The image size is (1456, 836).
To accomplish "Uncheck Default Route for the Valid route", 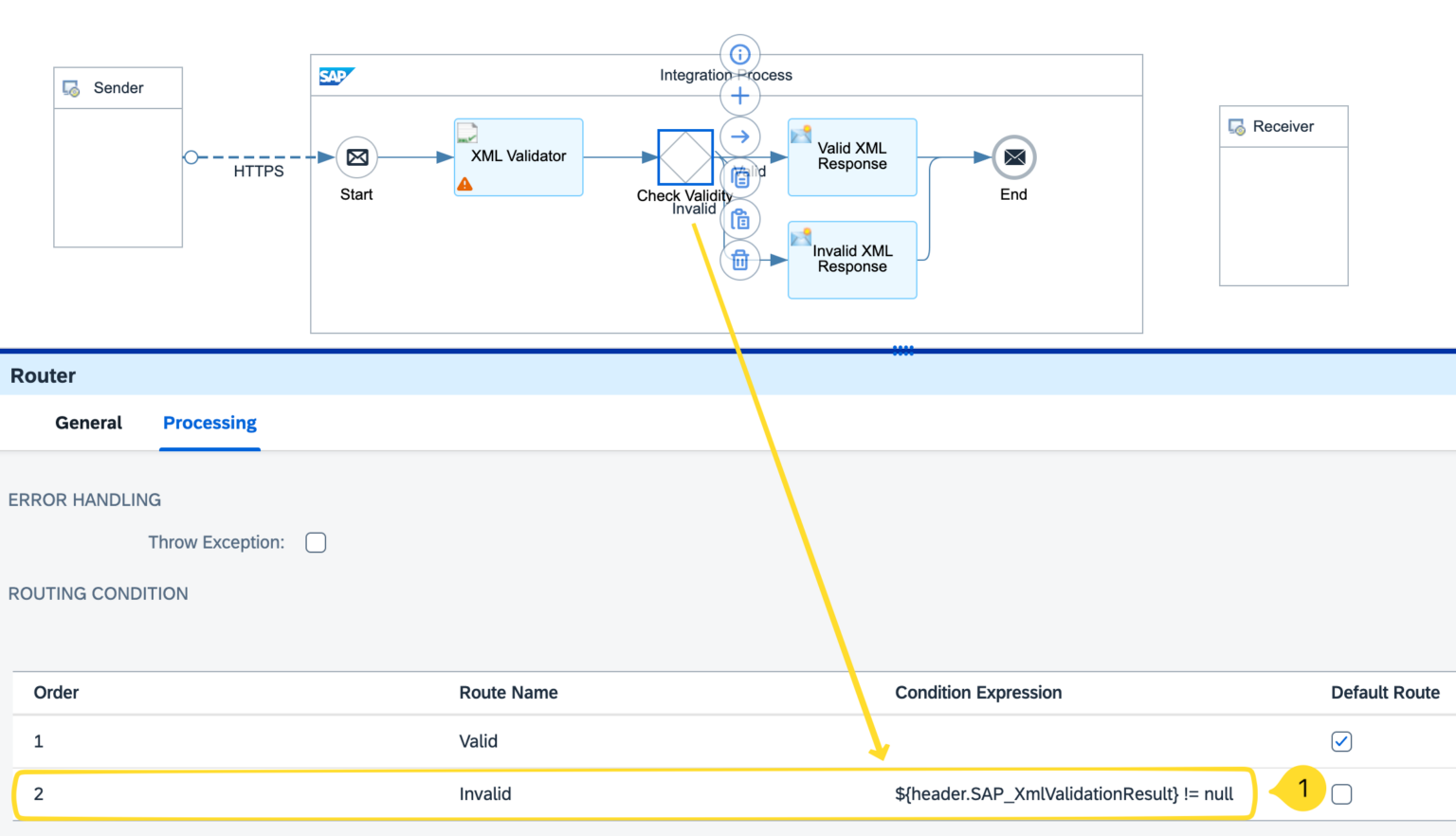I will (x=1341, y=741).
